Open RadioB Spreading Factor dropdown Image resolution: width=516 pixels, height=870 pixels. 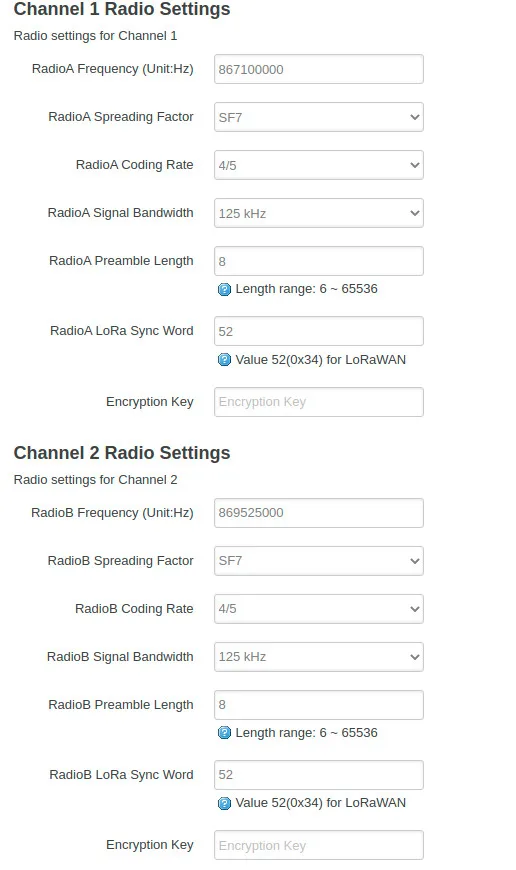pos(319,561)
